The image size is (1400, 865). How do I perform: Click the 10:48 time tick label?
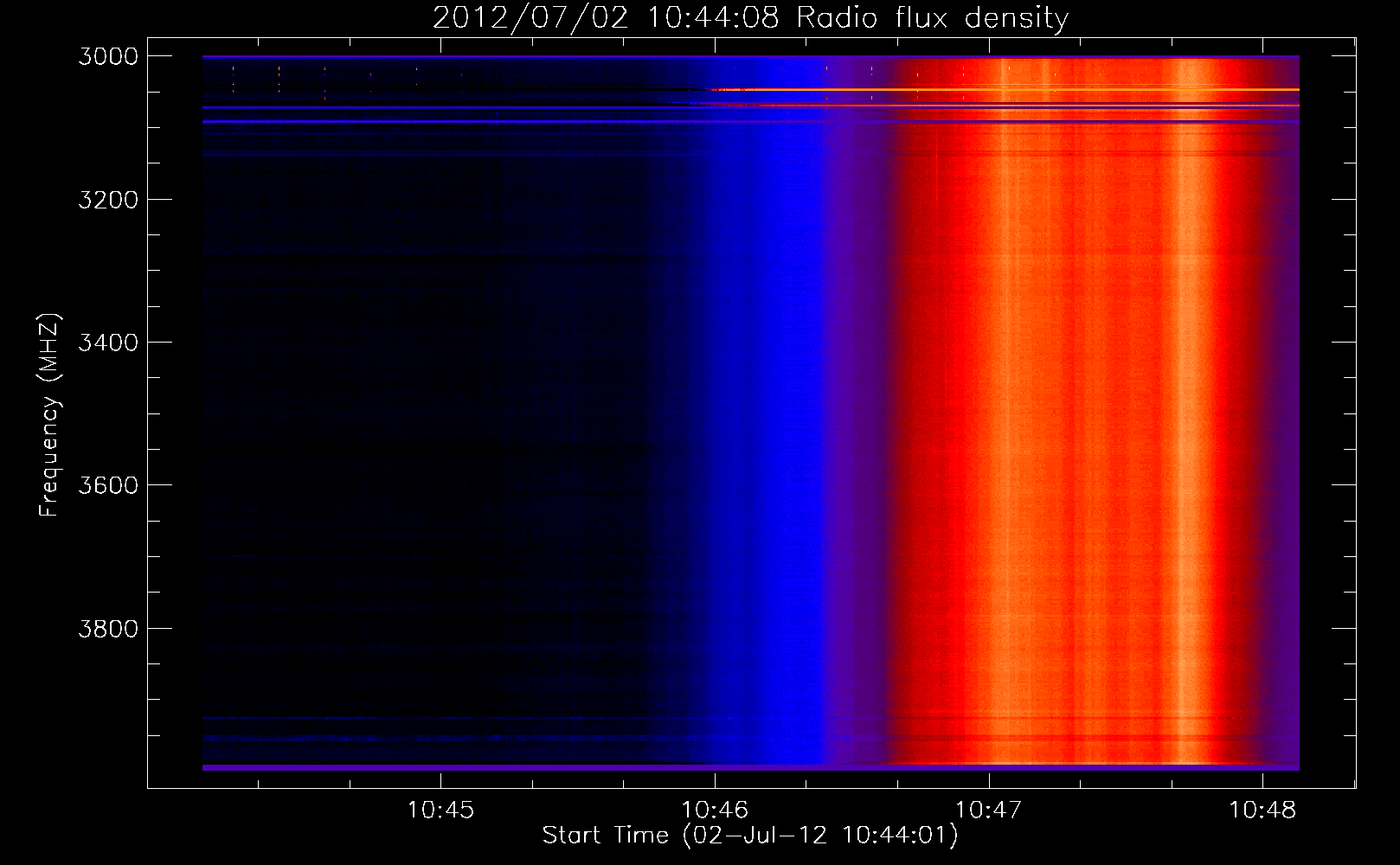pos(1262,811)
